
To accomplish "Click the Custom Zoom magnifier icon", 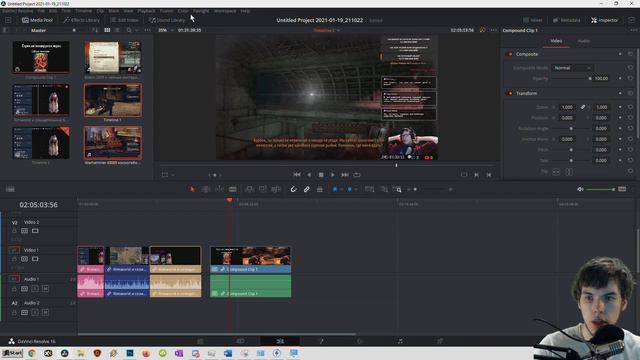I will [x=397, y=189].
